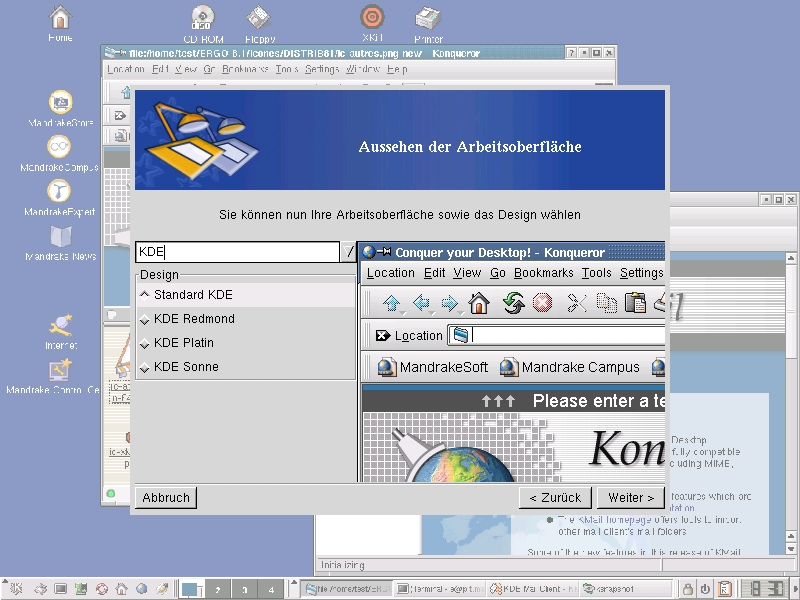Open Edit menu in the background Konqueror window
This screenshot has height=600, width=800.
click(160, 69)
